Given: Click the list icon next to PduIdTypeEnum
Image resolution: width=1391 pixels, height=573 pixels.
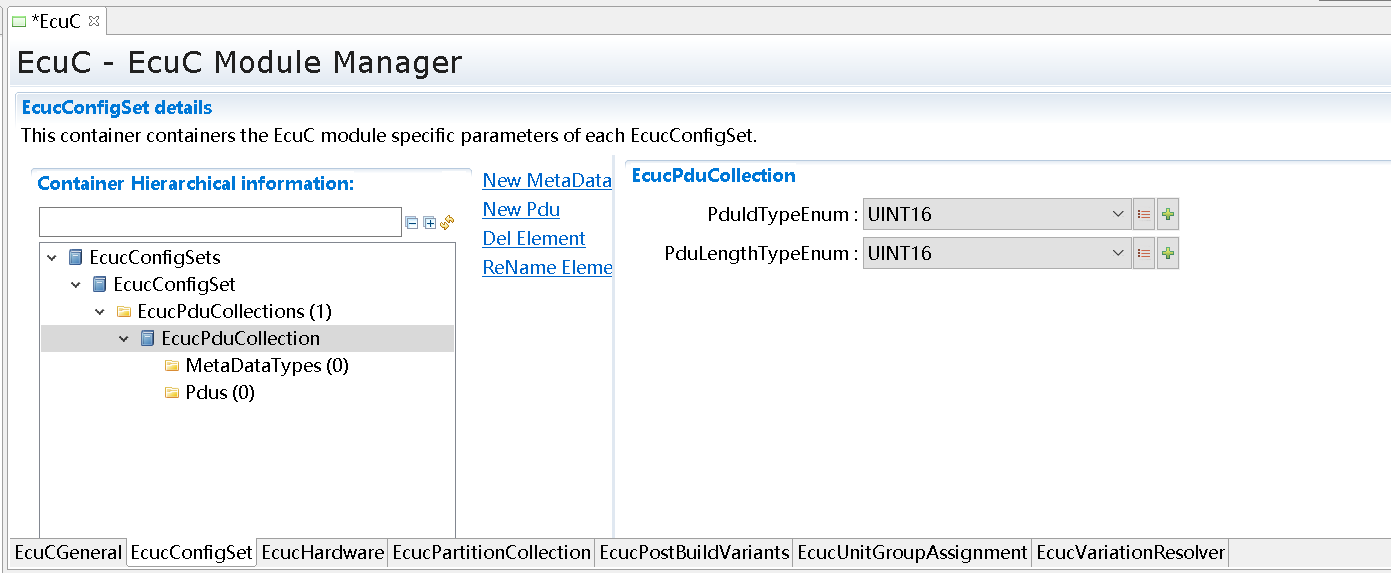Looking at the screenshot, I should pos(1144,214).
